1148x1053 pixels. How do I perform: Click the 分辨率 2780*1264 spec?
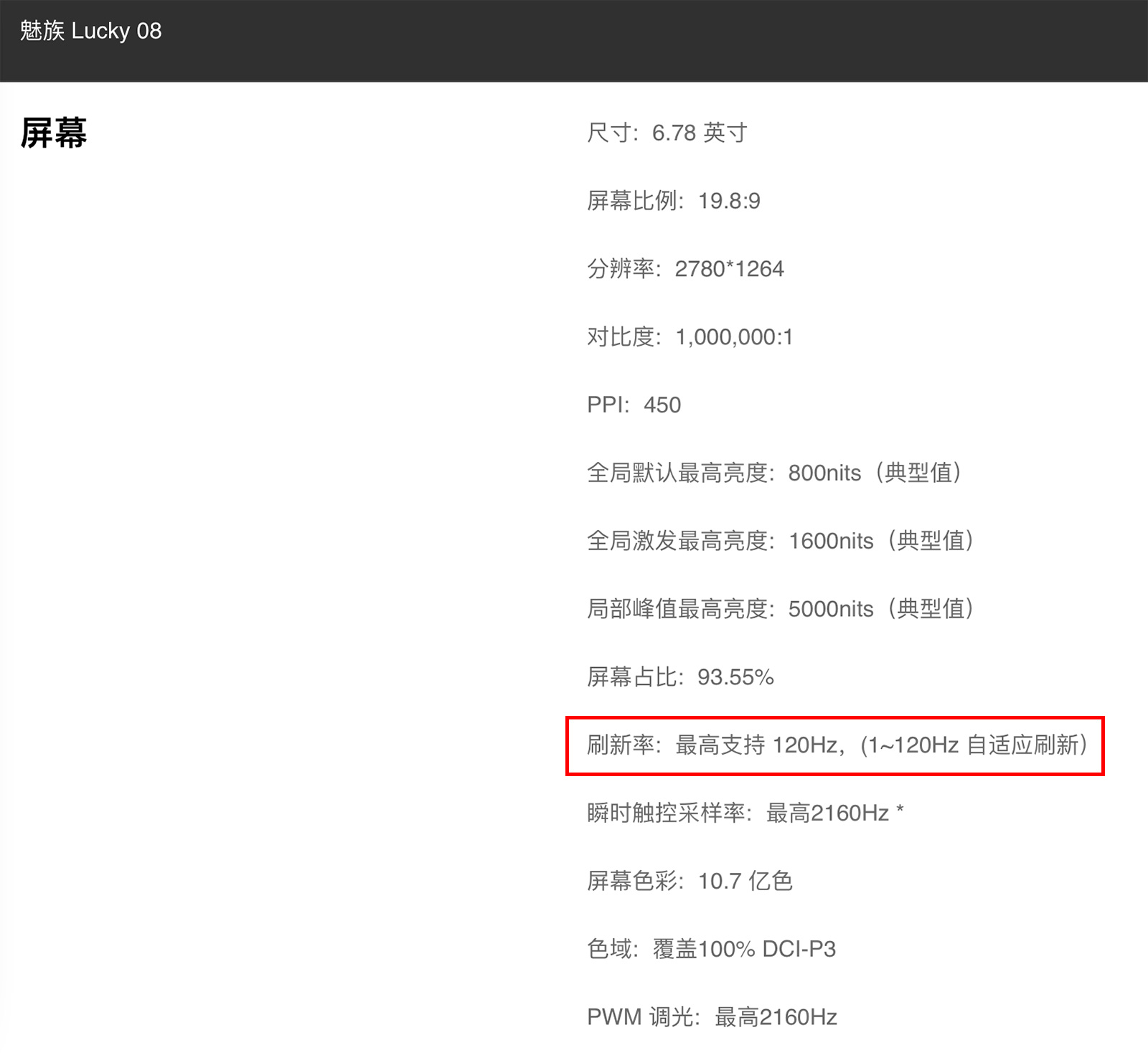tap(685, 269)
